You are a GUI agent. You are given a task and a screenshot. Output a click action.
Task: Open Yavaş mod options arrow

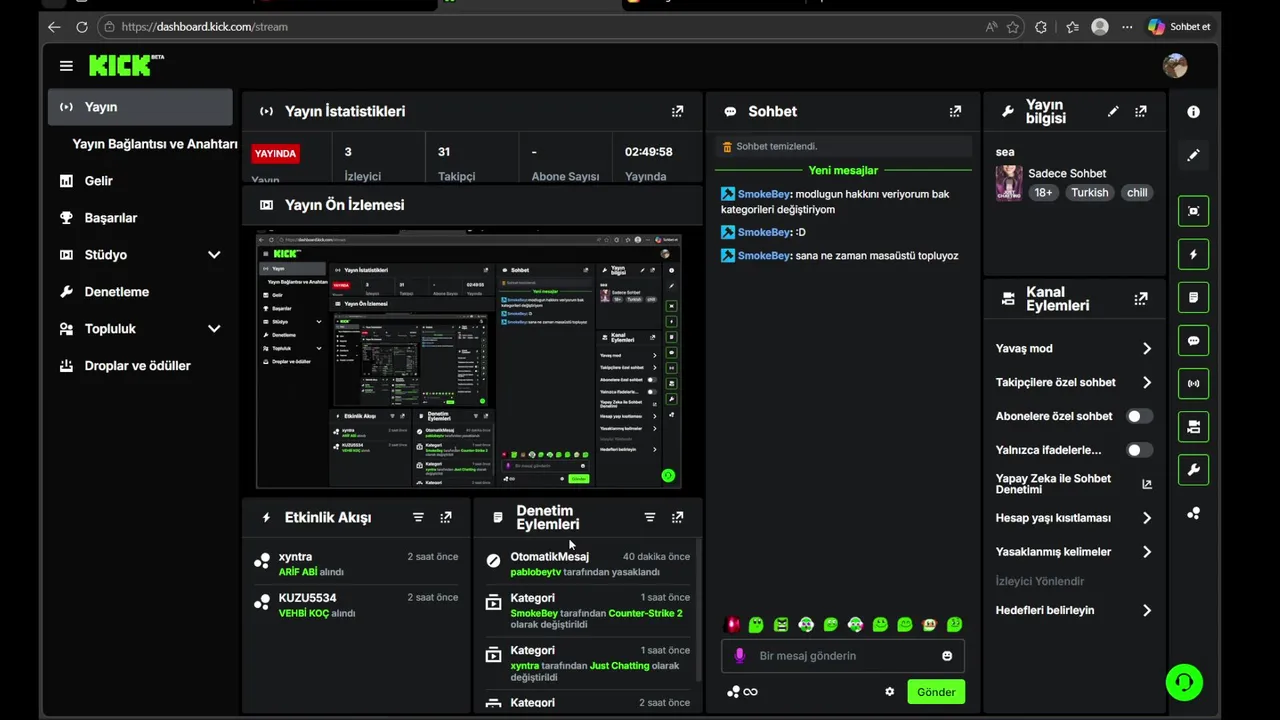coord(1147,349)
